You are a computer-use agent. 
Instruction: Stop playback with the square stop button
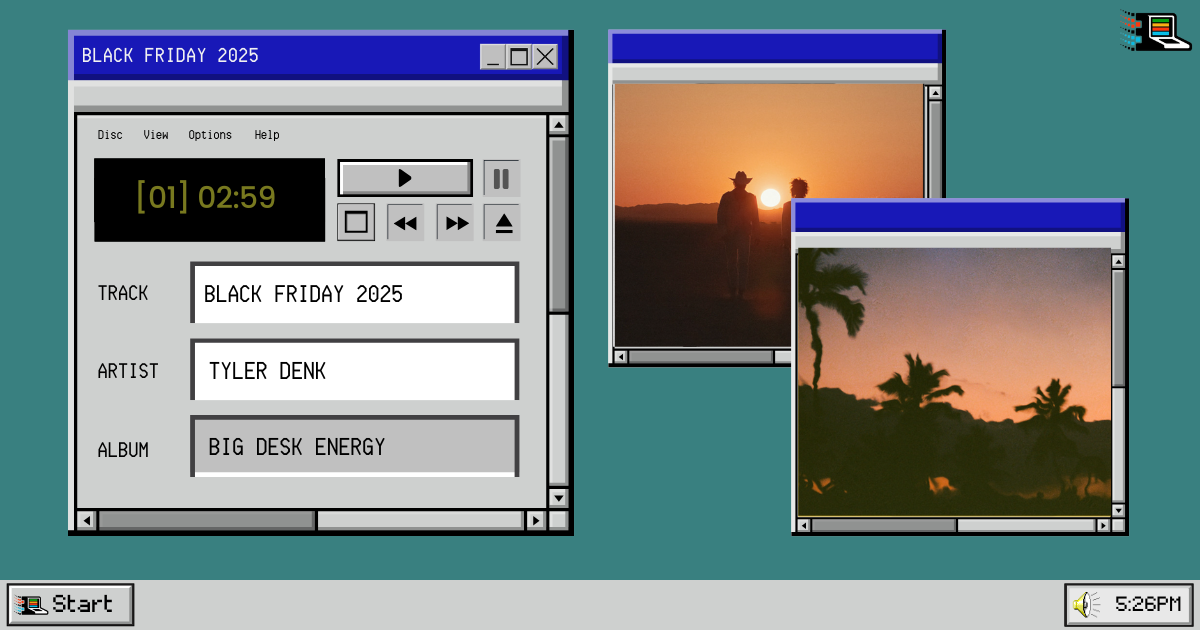click(356, 222)
